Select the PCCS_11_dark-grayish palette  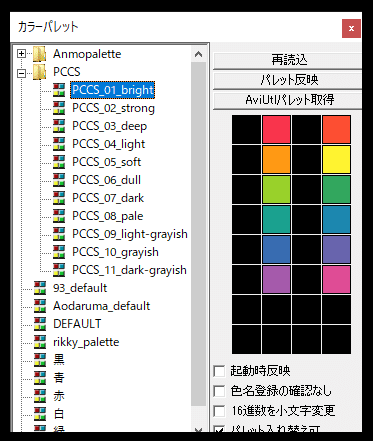pyautogui.click(x=129, y=270)
